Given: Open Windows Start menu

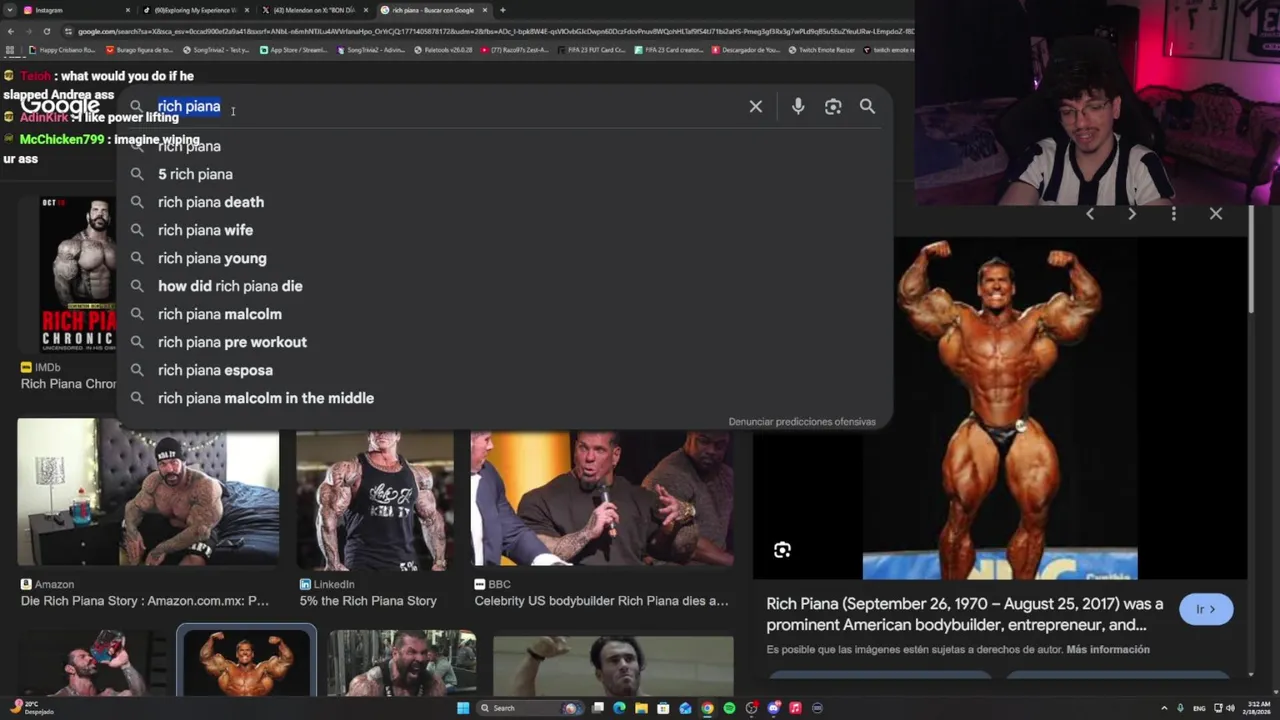Looking at the screenshot, I should point(463,708).
